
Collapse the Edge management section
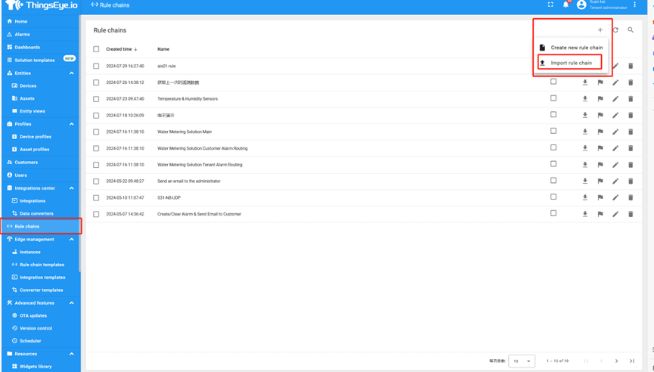point(71,239)
